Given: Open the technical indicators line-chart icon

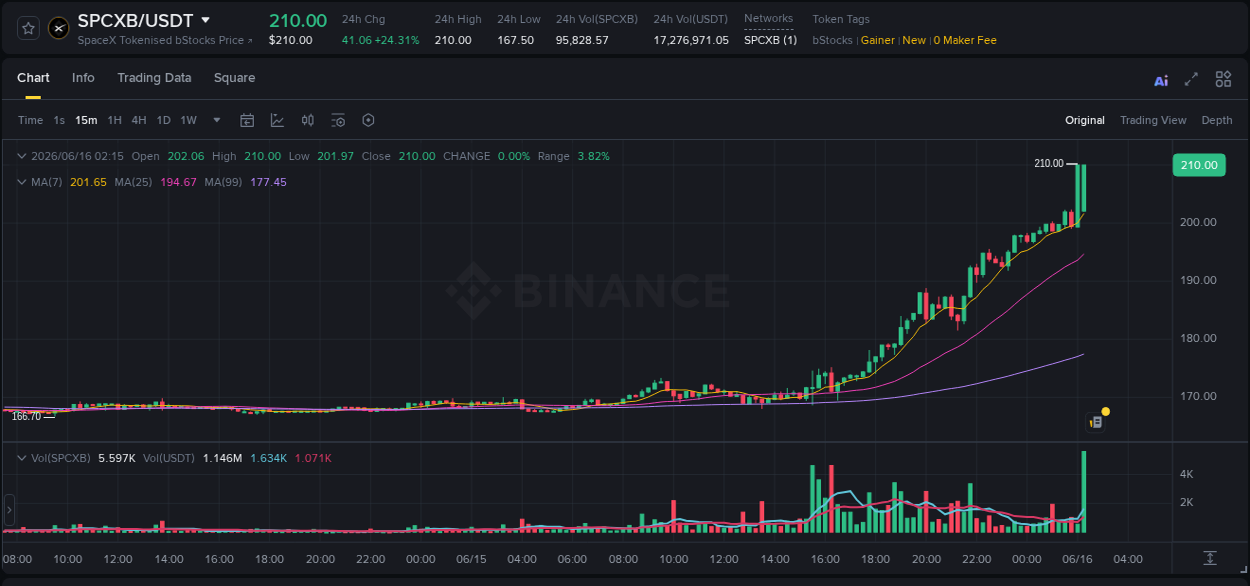Looking at the screenshot, I should click(x=277, y=120).
